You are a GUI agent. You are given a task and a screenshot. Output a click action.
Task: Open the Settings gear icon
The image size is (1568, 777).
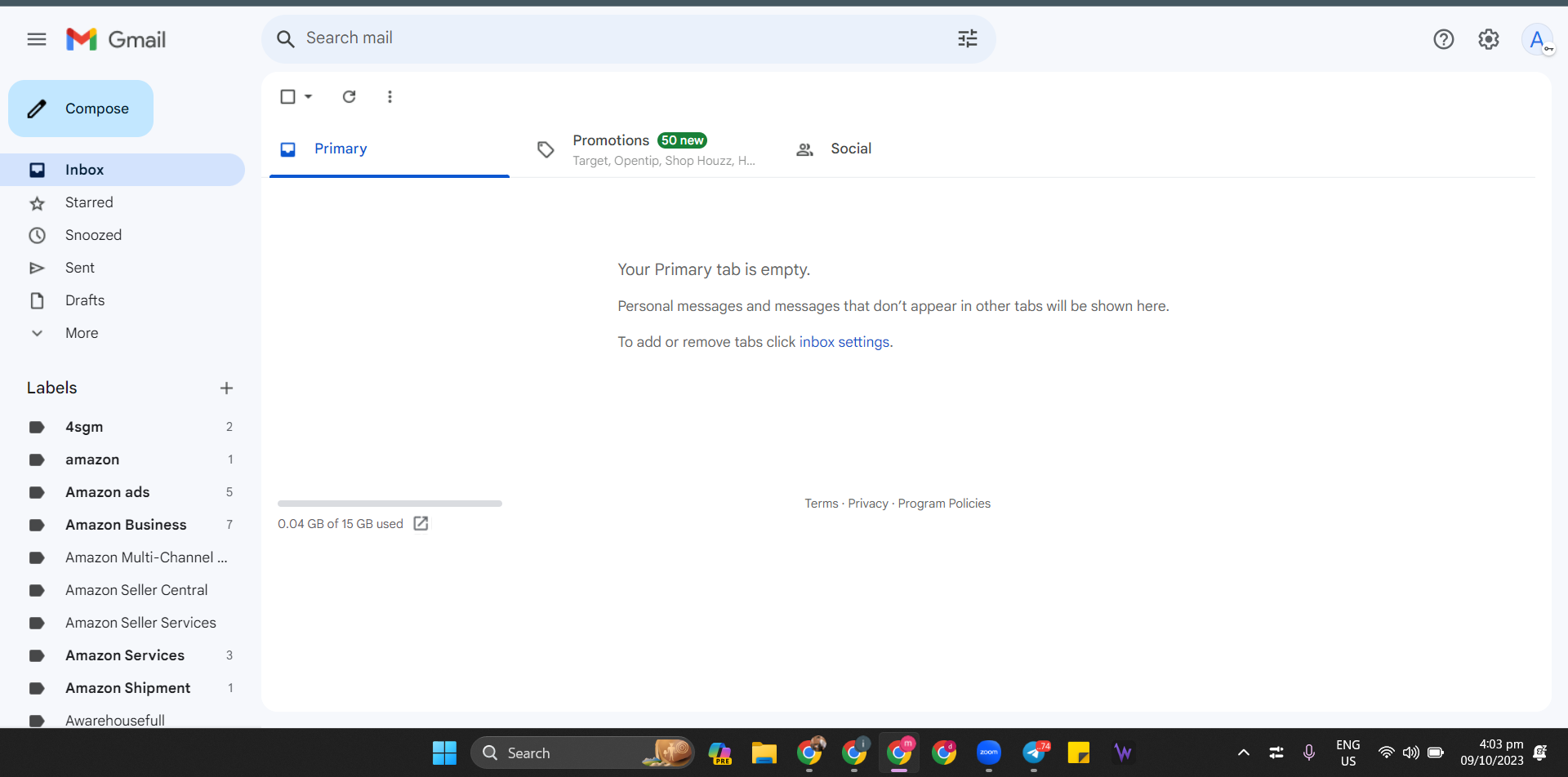click(1489, 39)
